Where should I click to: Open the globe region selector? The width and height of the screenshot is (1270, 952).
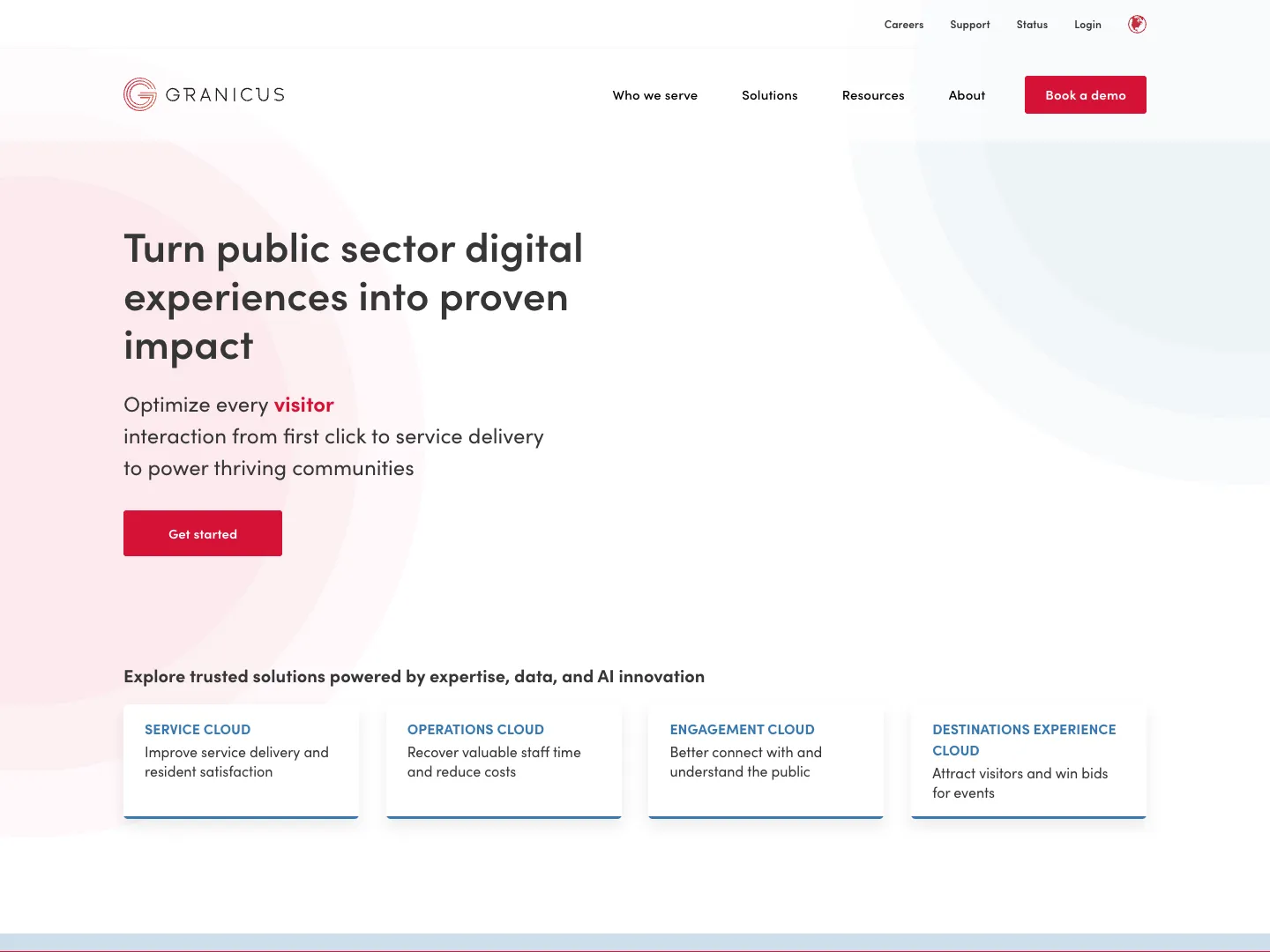[1137, 25]
